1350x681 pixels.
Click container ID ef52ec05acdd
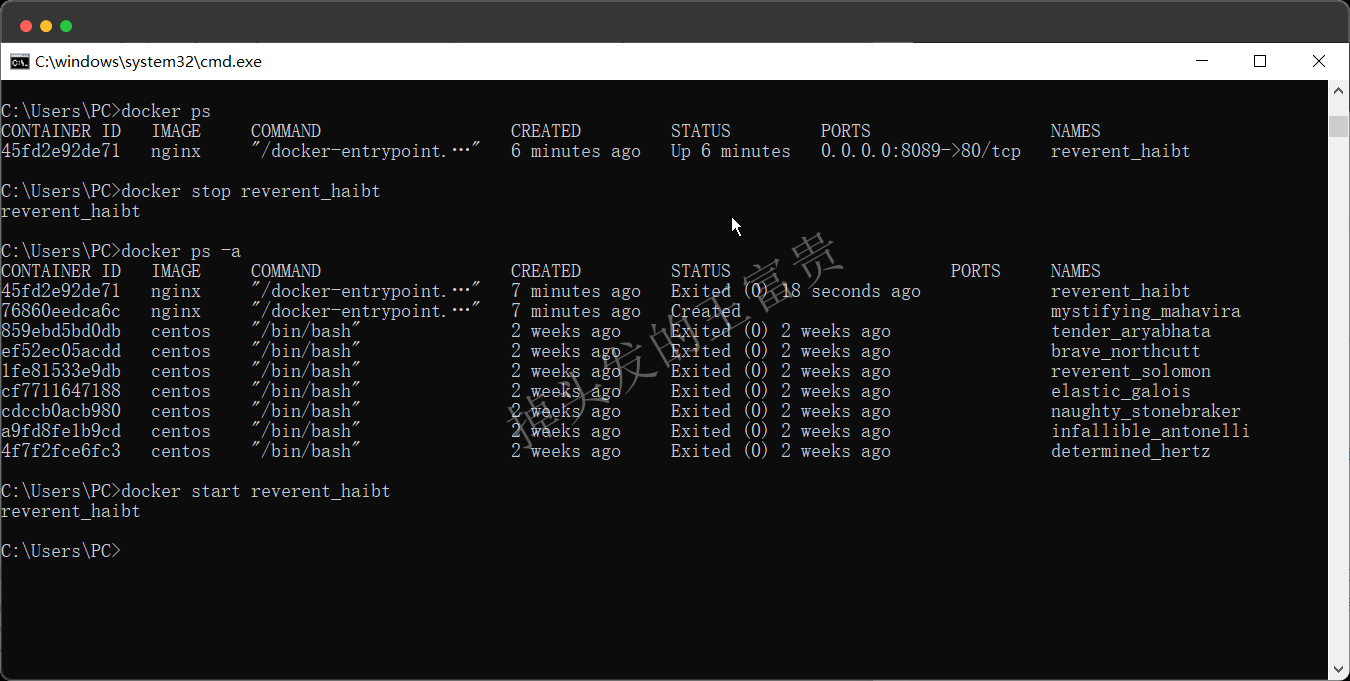click(x=61, y=351)
